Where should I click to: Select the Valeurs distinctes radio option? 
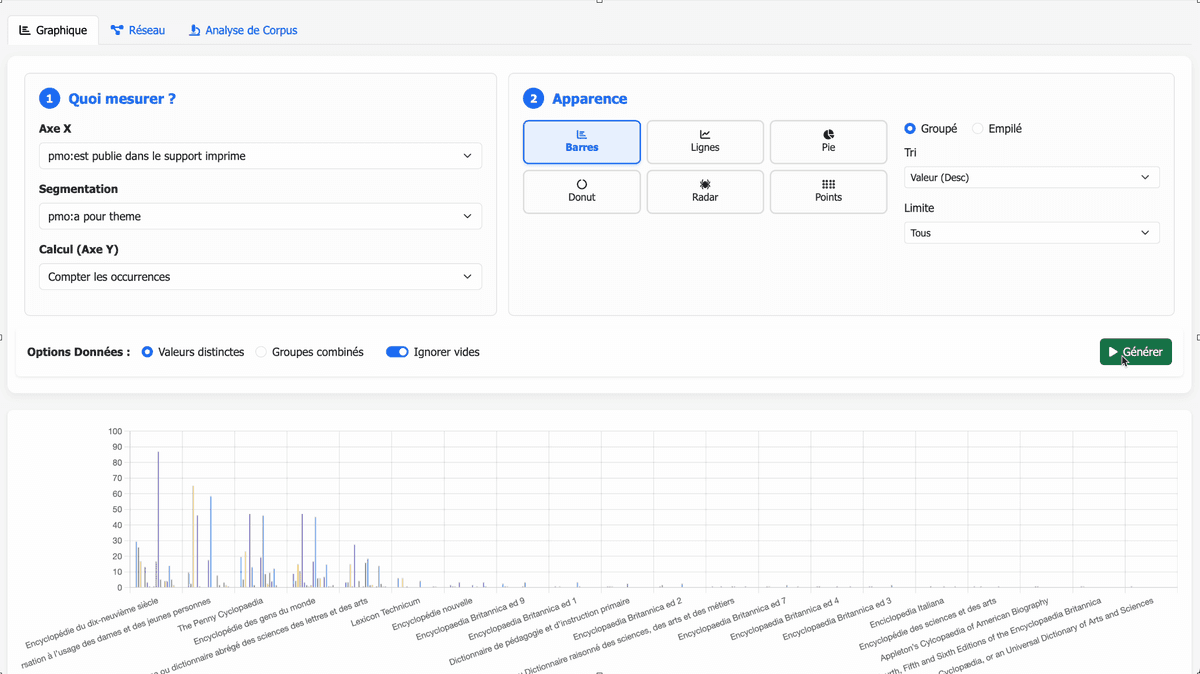[x=148, y=352]
